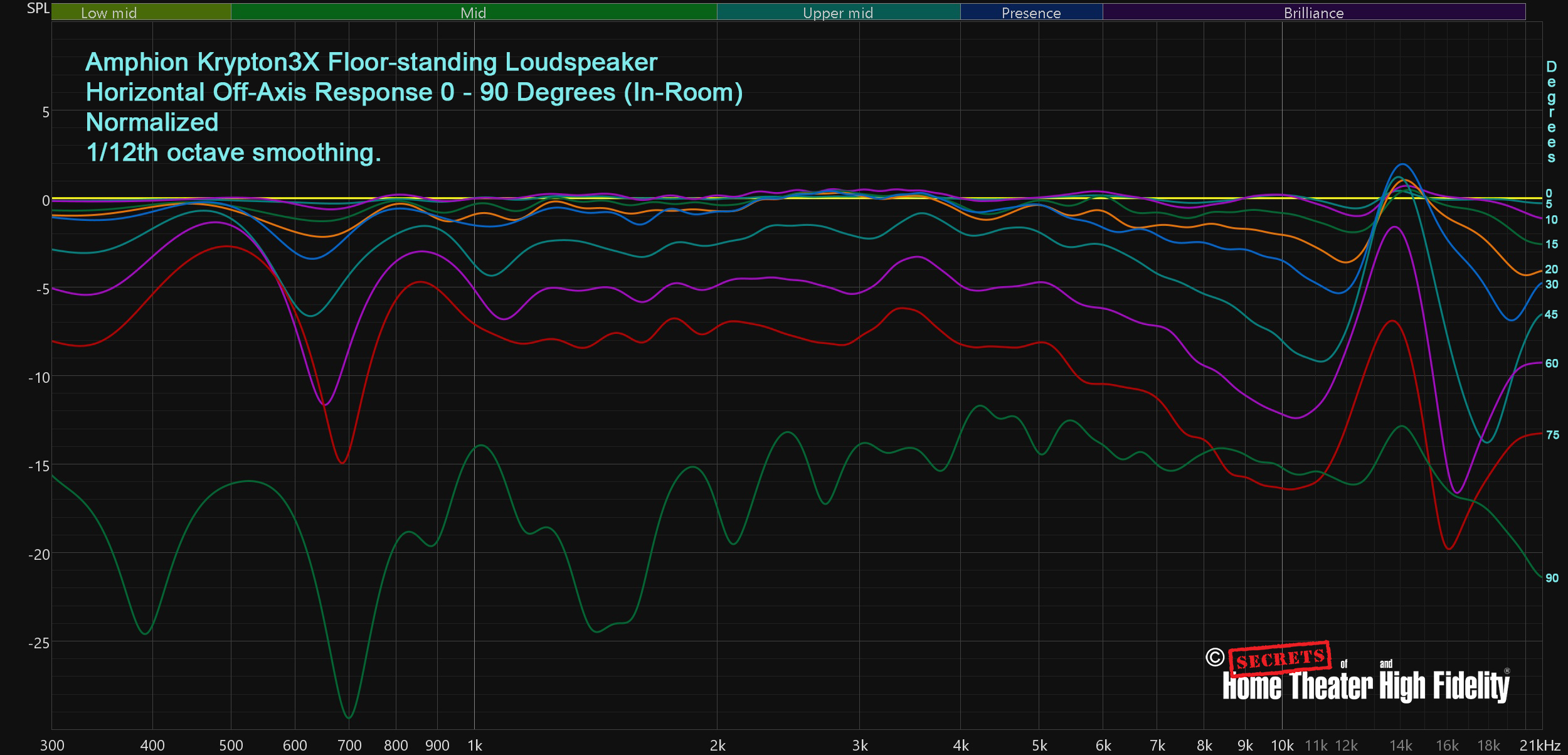Click the 12k frequency axis label
Viewport: 1568px width, 755px height.
[x=1347, y=746]
